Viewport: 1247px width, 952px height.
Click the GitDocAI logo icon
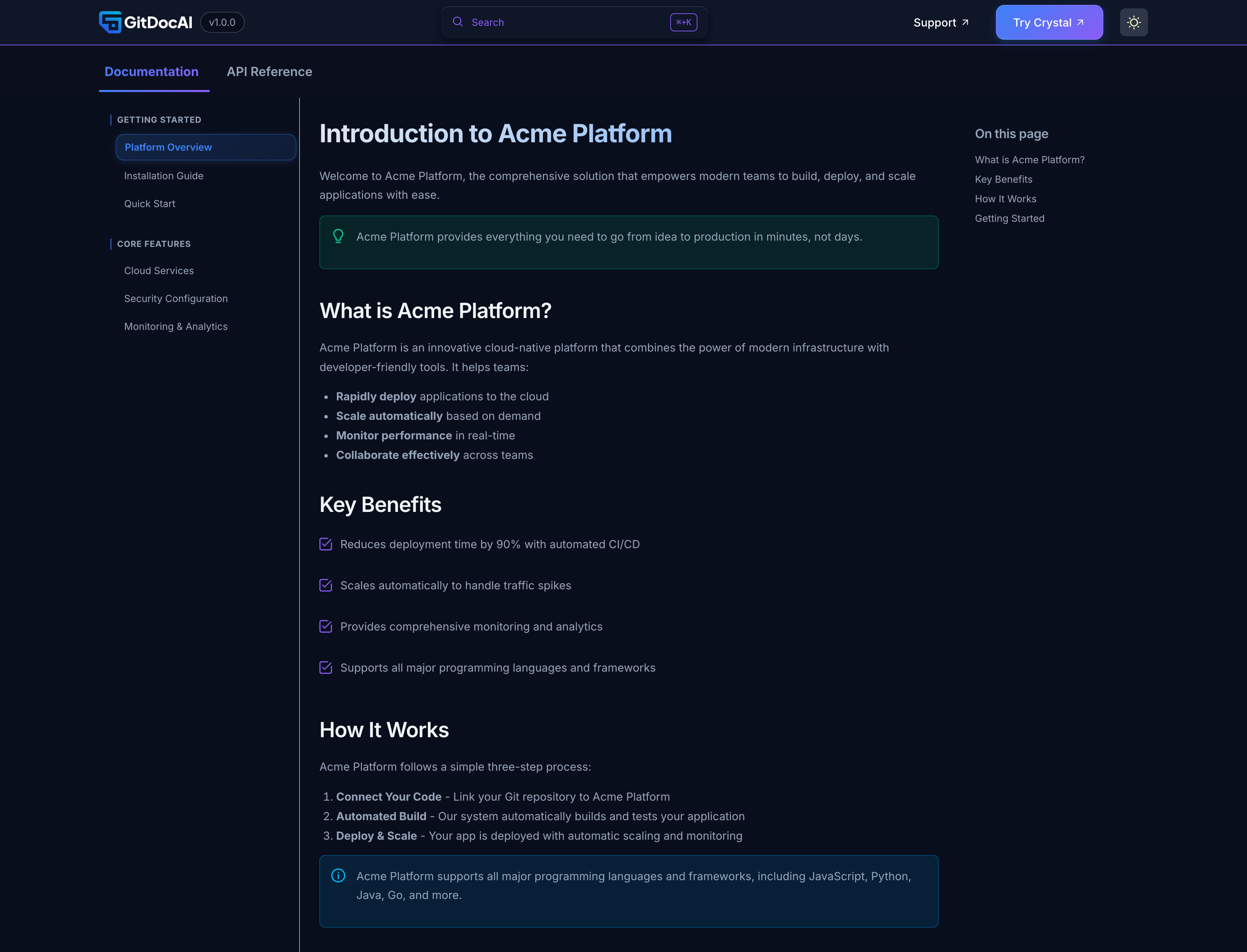pyautogui.click(x=110, y=23)
